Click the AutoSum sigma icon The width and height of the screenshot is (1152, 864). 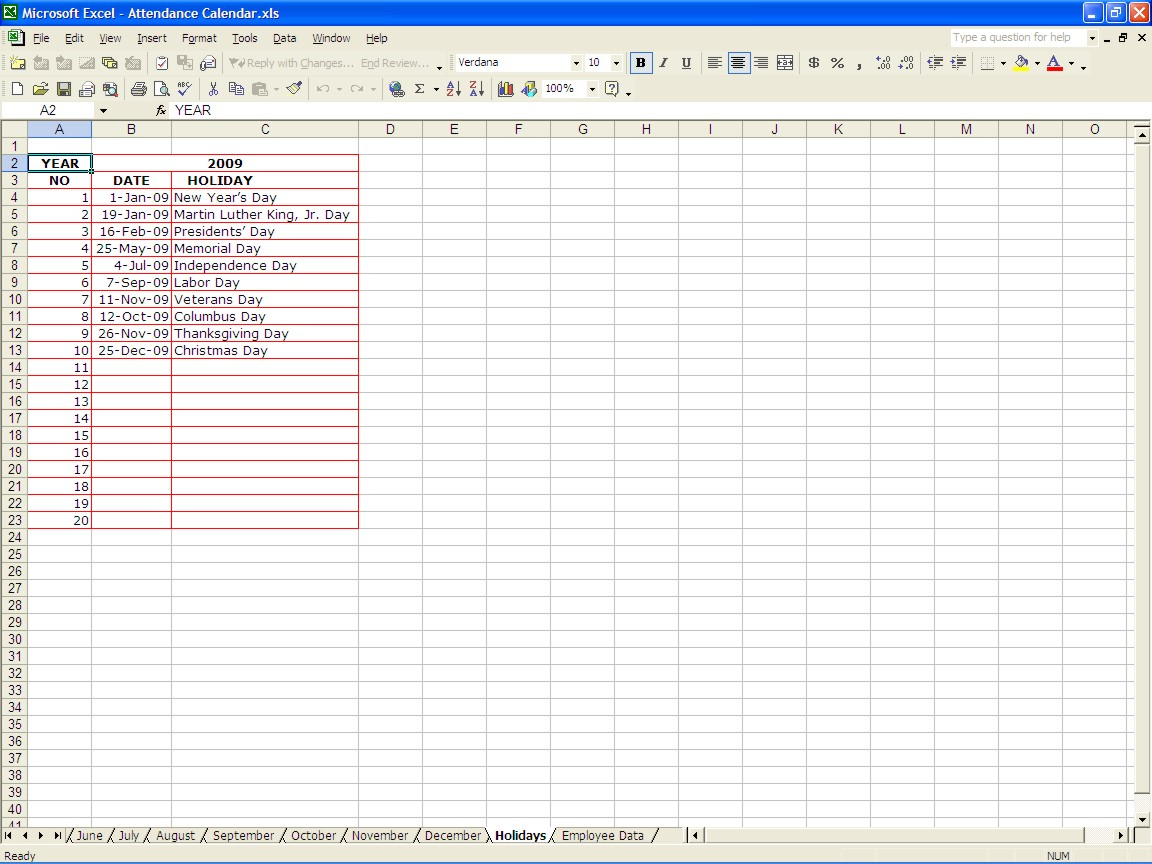420,89
